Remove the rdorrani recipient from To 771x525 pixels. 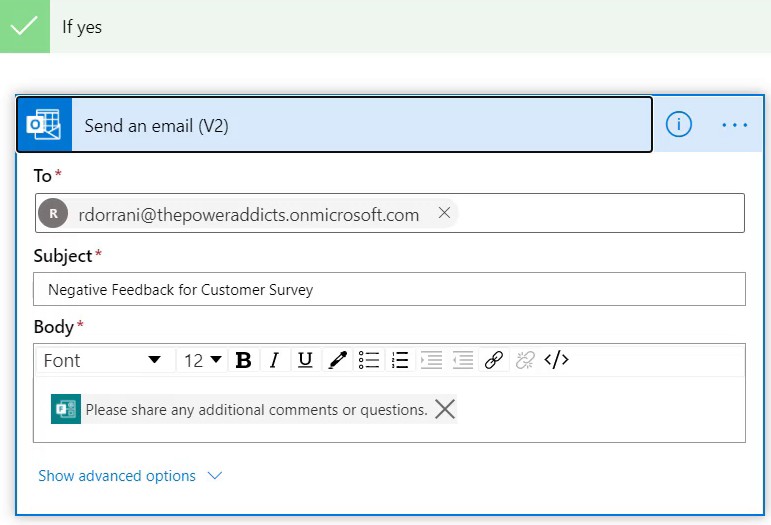pos(444,213)
